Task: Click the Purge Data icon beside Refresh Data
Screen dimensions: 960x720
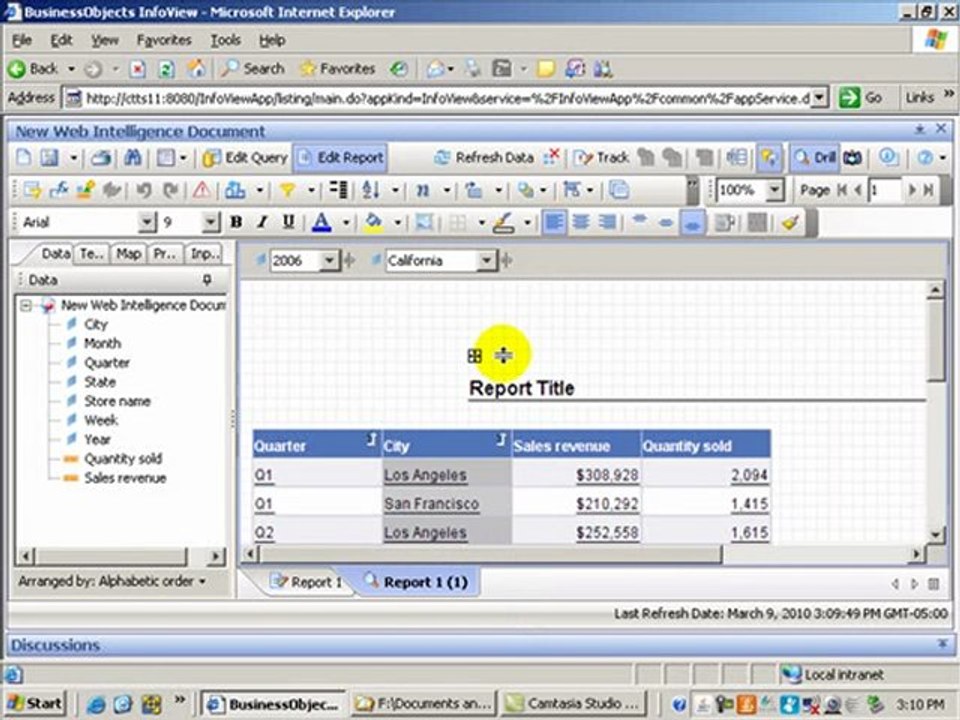Action: pos(551,157)
